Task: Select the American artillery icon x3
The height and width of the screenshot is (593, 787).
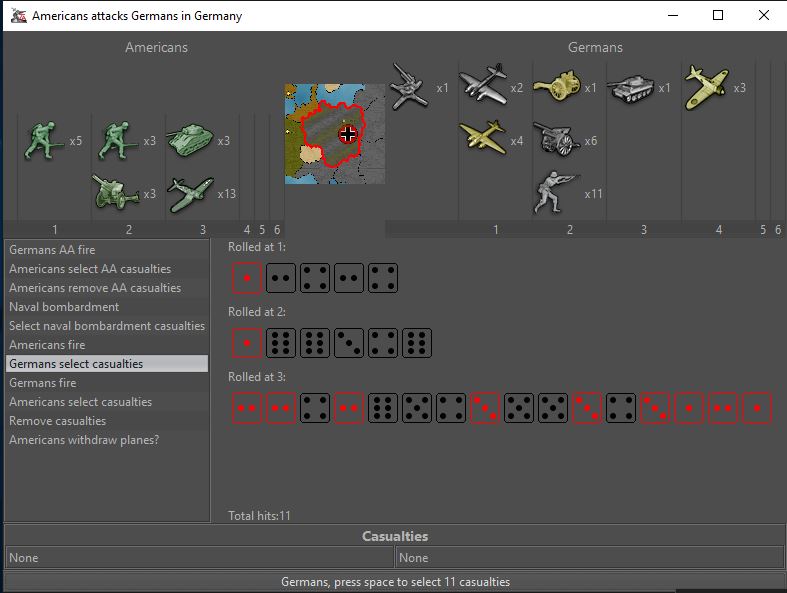Action: 116,193
